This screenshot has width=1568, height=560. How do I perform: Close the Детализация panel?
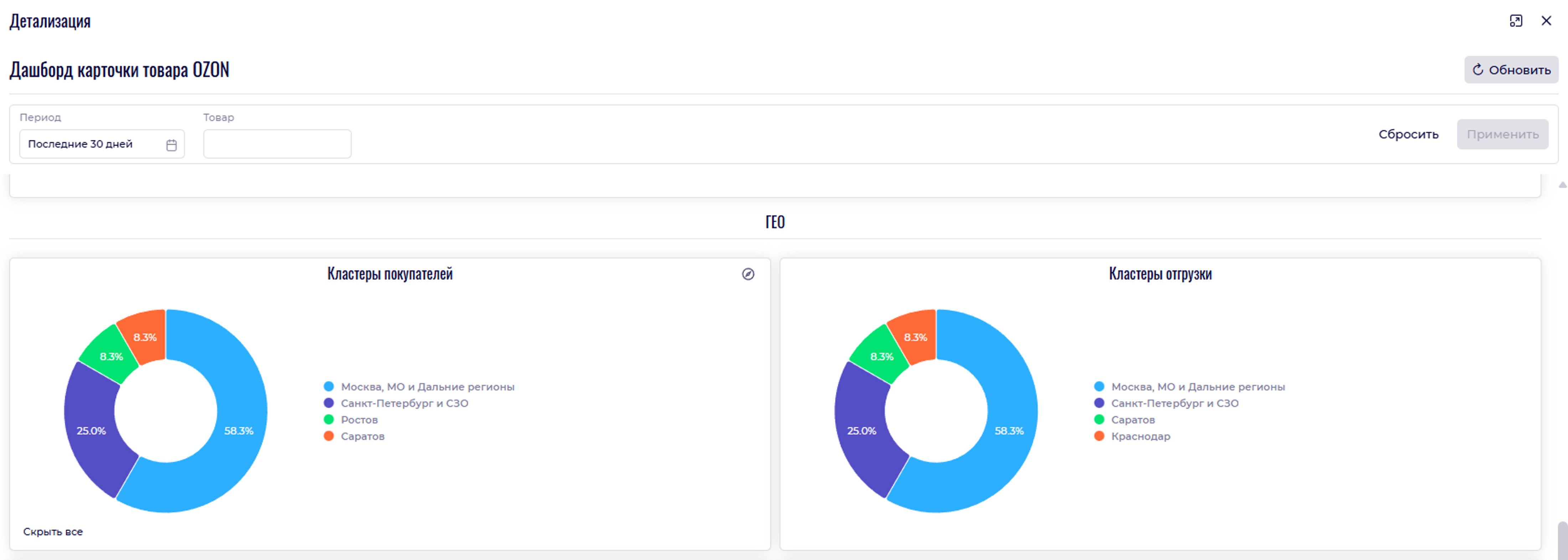point(1546,21)
